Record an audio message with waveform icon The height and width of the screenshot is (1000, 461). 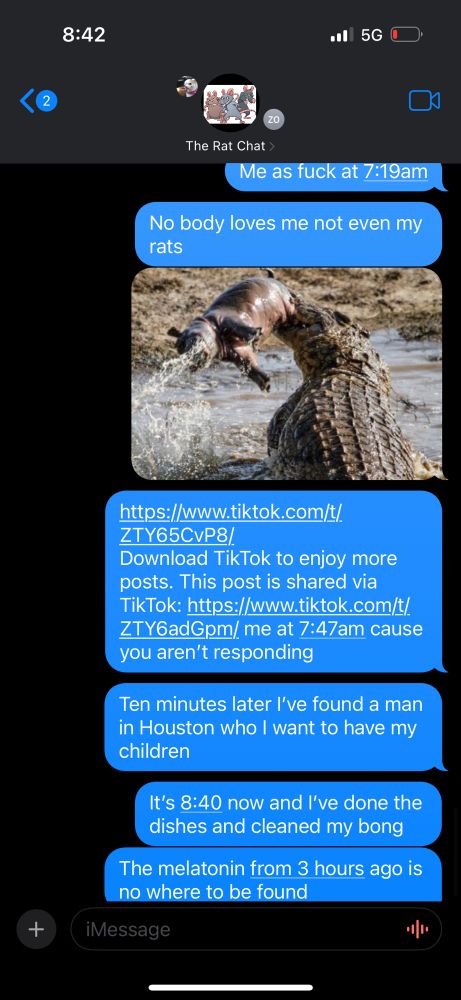[418, 930]
